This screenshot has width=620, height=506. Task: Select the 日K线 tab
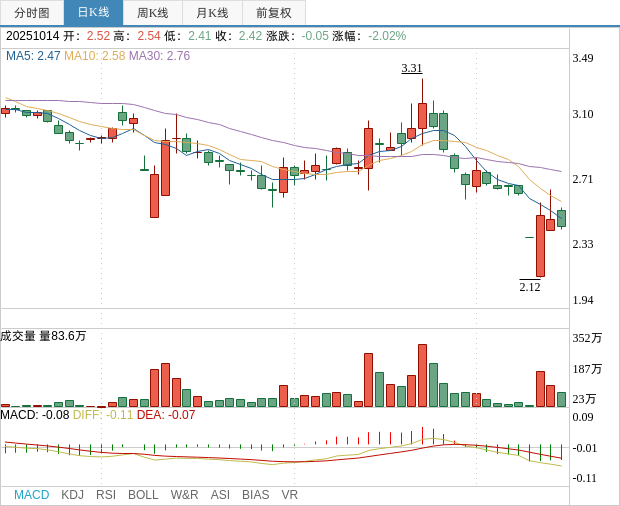pyautogui.click(x=93, y=13)
